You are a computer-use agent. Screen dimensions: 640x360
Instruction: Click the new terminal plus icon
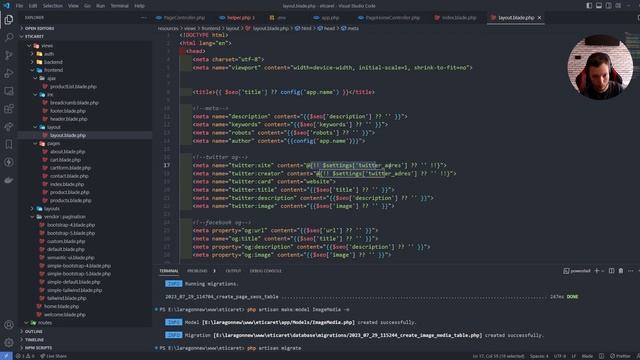pyautogui.click(x=597, y=271)
